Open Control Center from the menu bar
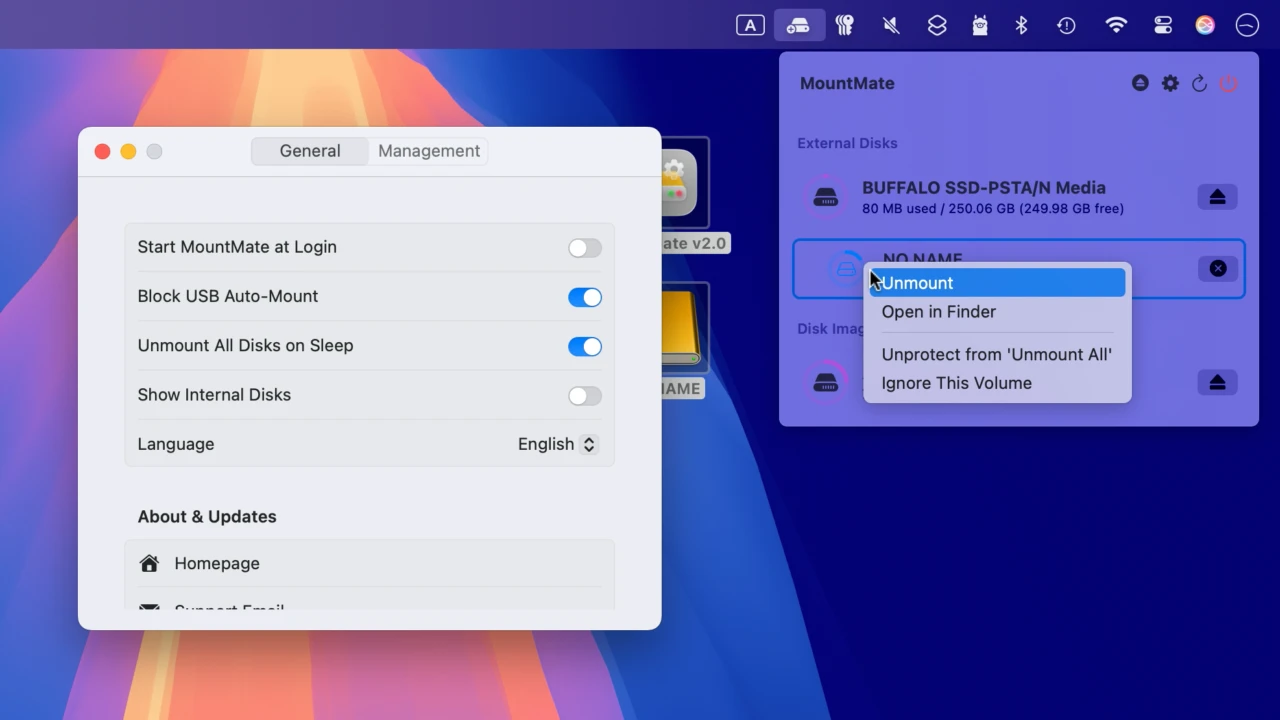Viewport: 1280px width, 720px height. coord(1163,26)
